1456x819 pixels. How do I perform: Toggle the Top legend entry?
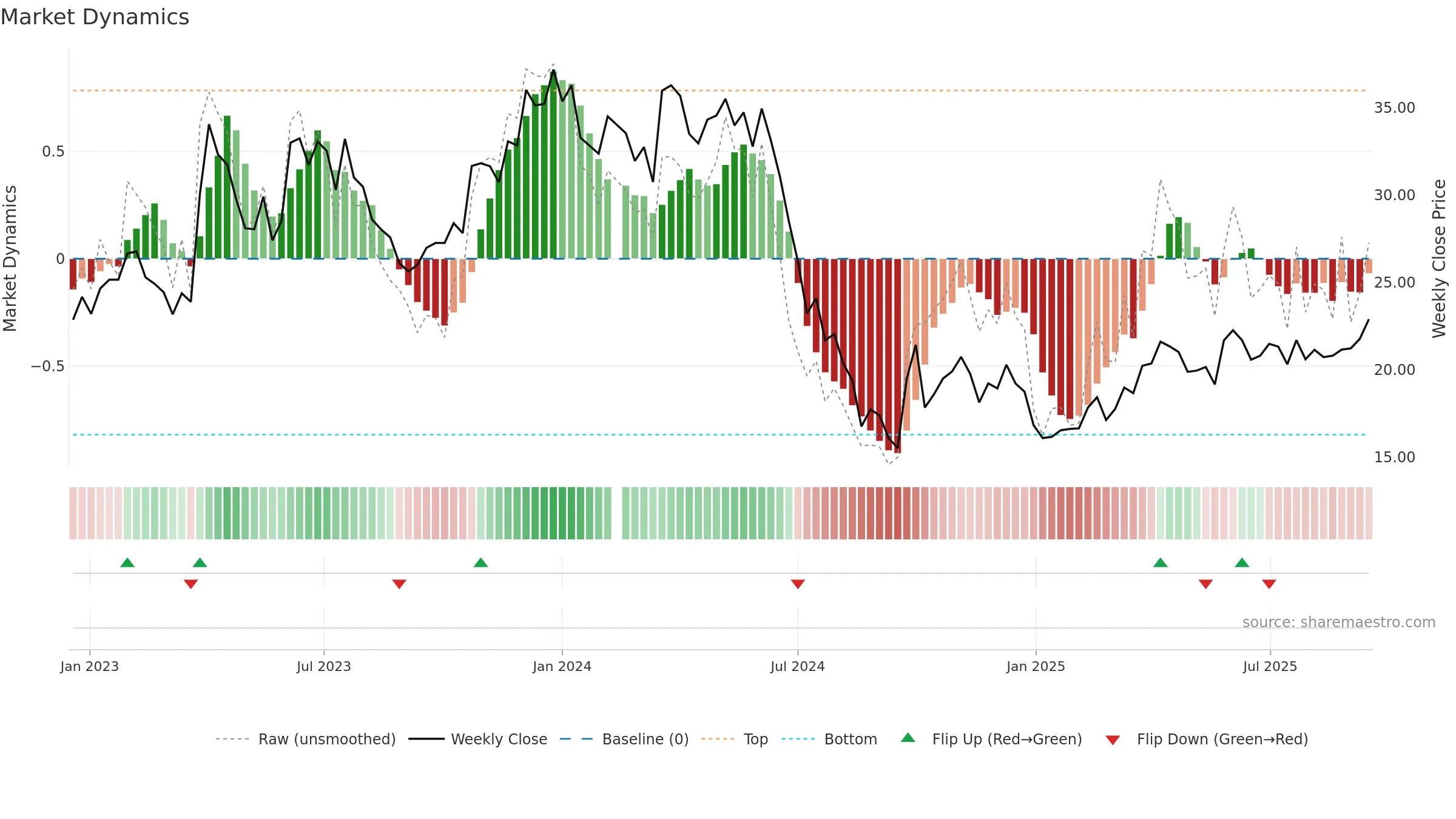click(734, 739)
